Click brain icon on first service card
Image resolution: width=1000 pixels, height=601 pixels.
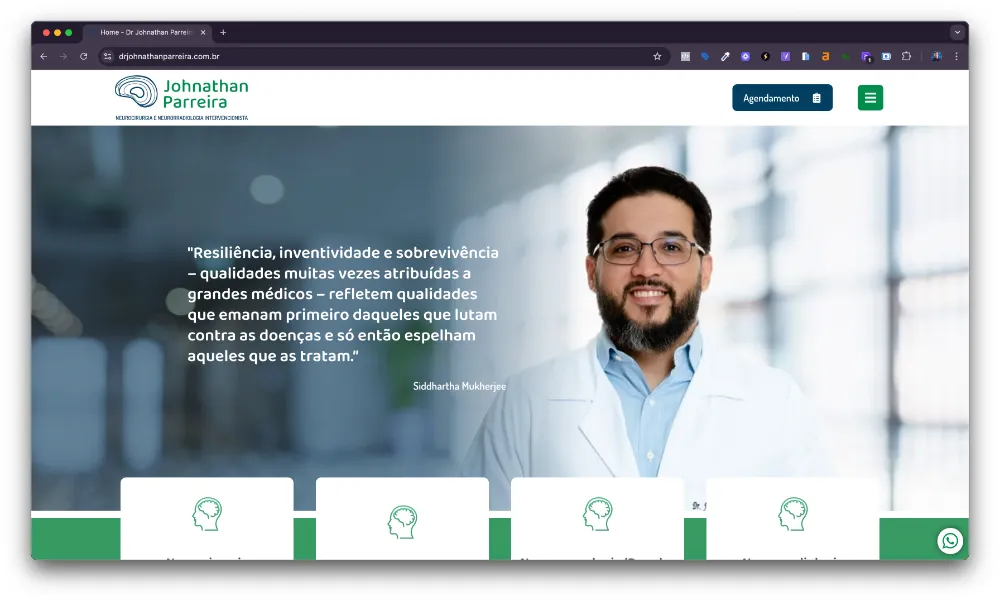[x=207, y=514]
